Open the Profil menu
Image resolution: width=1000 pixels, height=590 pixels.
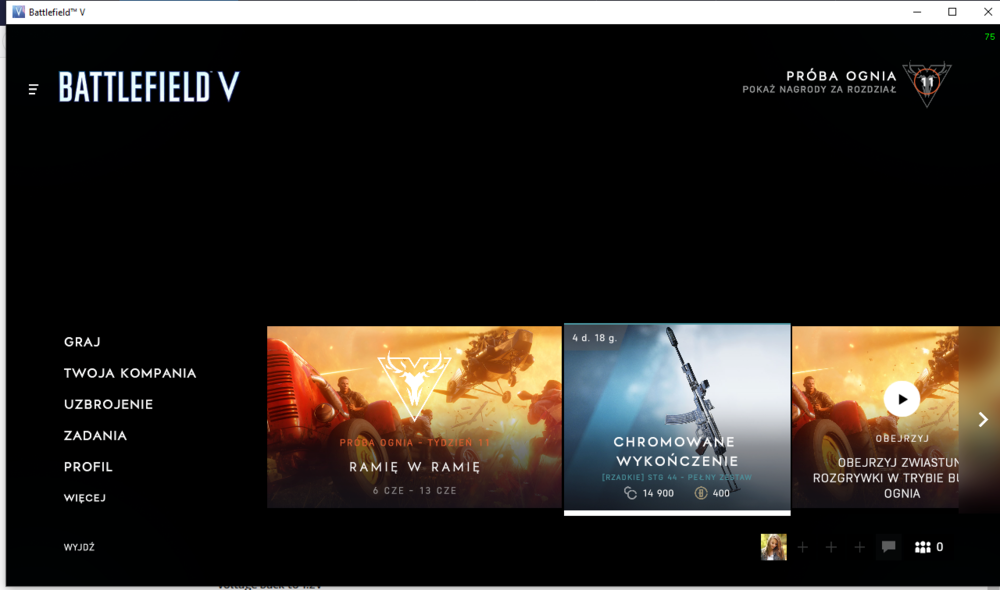coord(88,467)
